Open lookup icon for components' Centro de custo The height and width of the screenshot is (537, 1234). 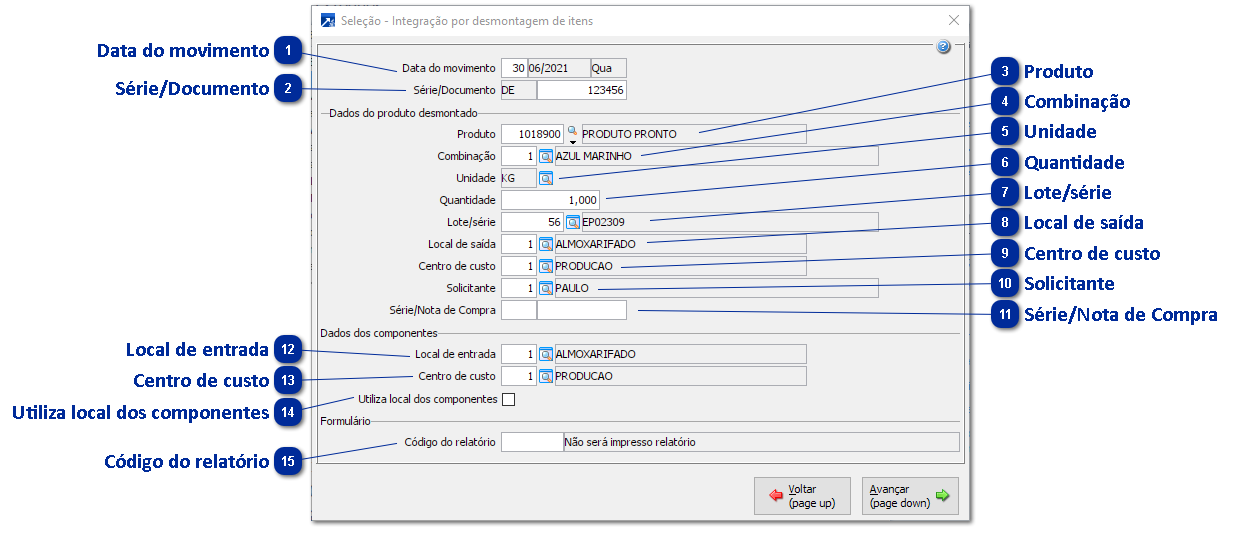[x=546, y=376]
